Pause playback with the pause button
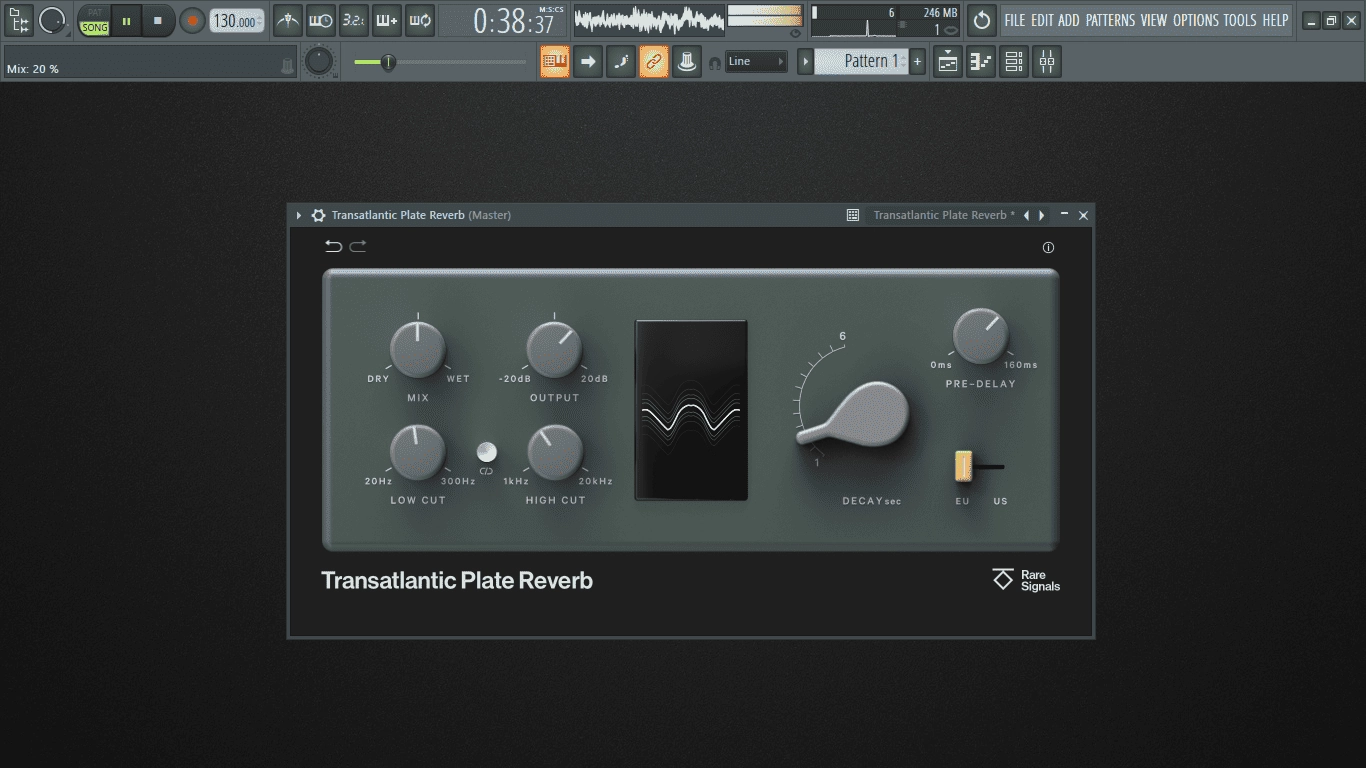The width and height of the screenshot is (1366, 768). tap(126, 20)
